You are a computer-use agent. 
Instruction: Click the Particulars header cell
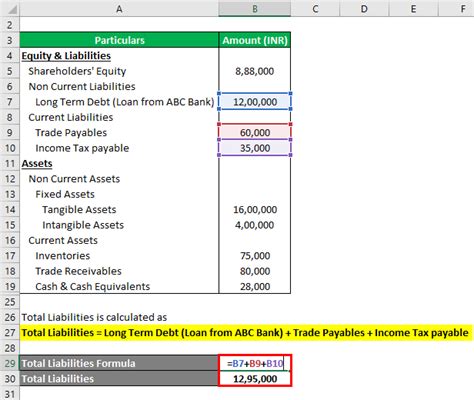[119, 40]
